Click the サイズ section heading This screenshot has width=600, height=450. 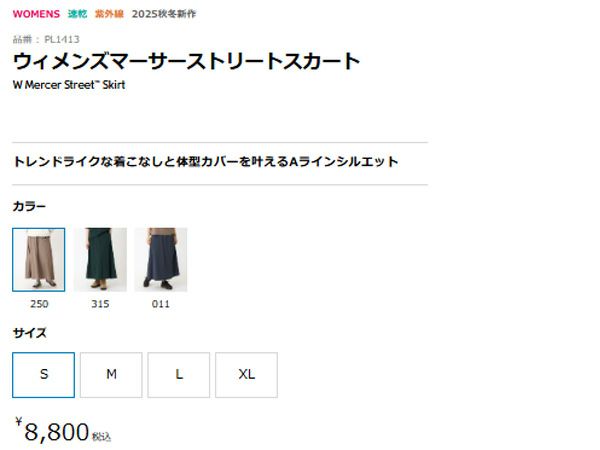click(29, 333)
